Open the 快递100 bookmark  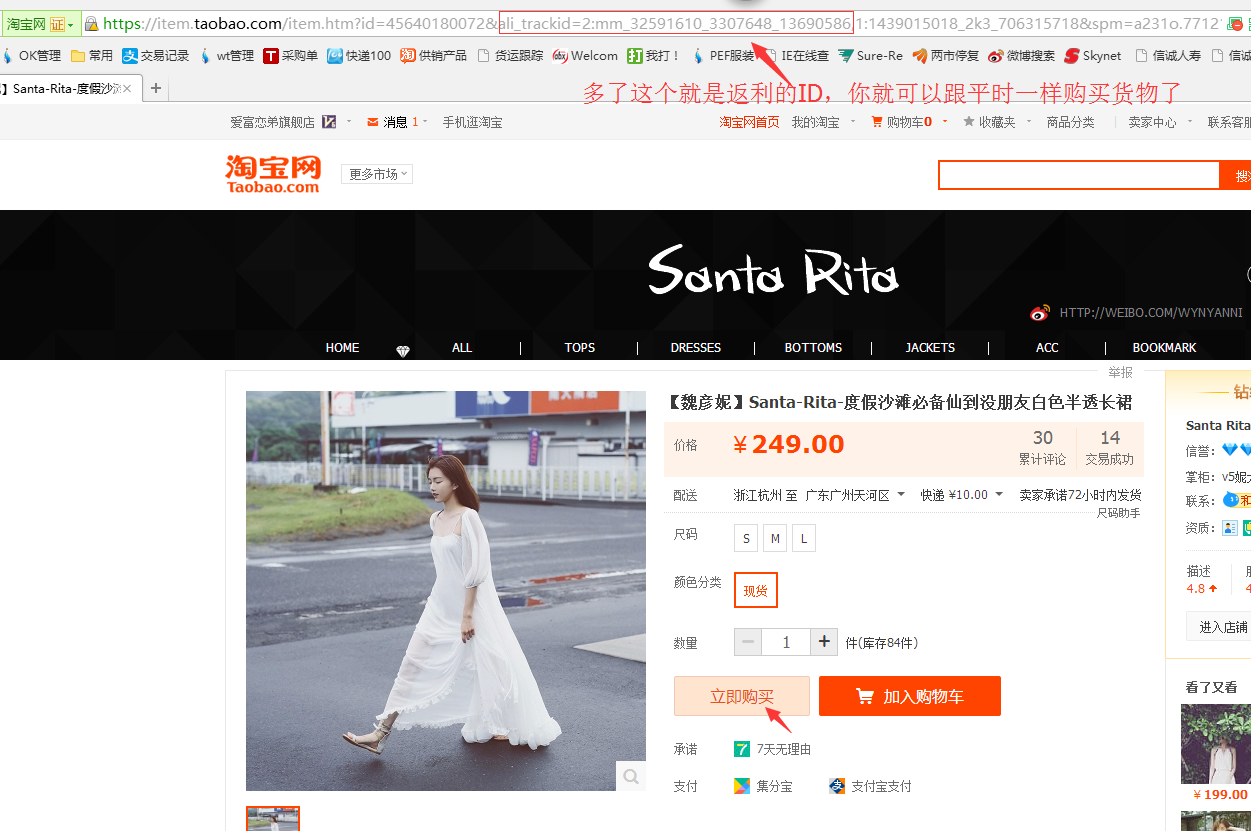[359, 56]
